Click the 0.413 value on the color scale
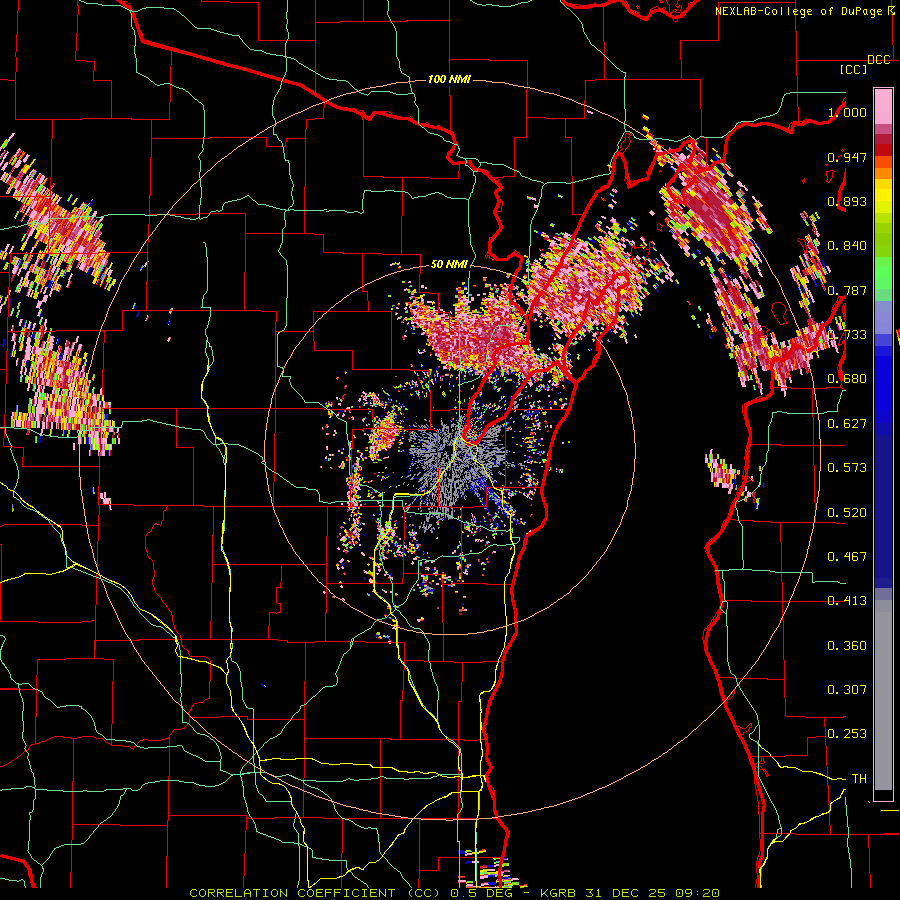 point(847,601)
